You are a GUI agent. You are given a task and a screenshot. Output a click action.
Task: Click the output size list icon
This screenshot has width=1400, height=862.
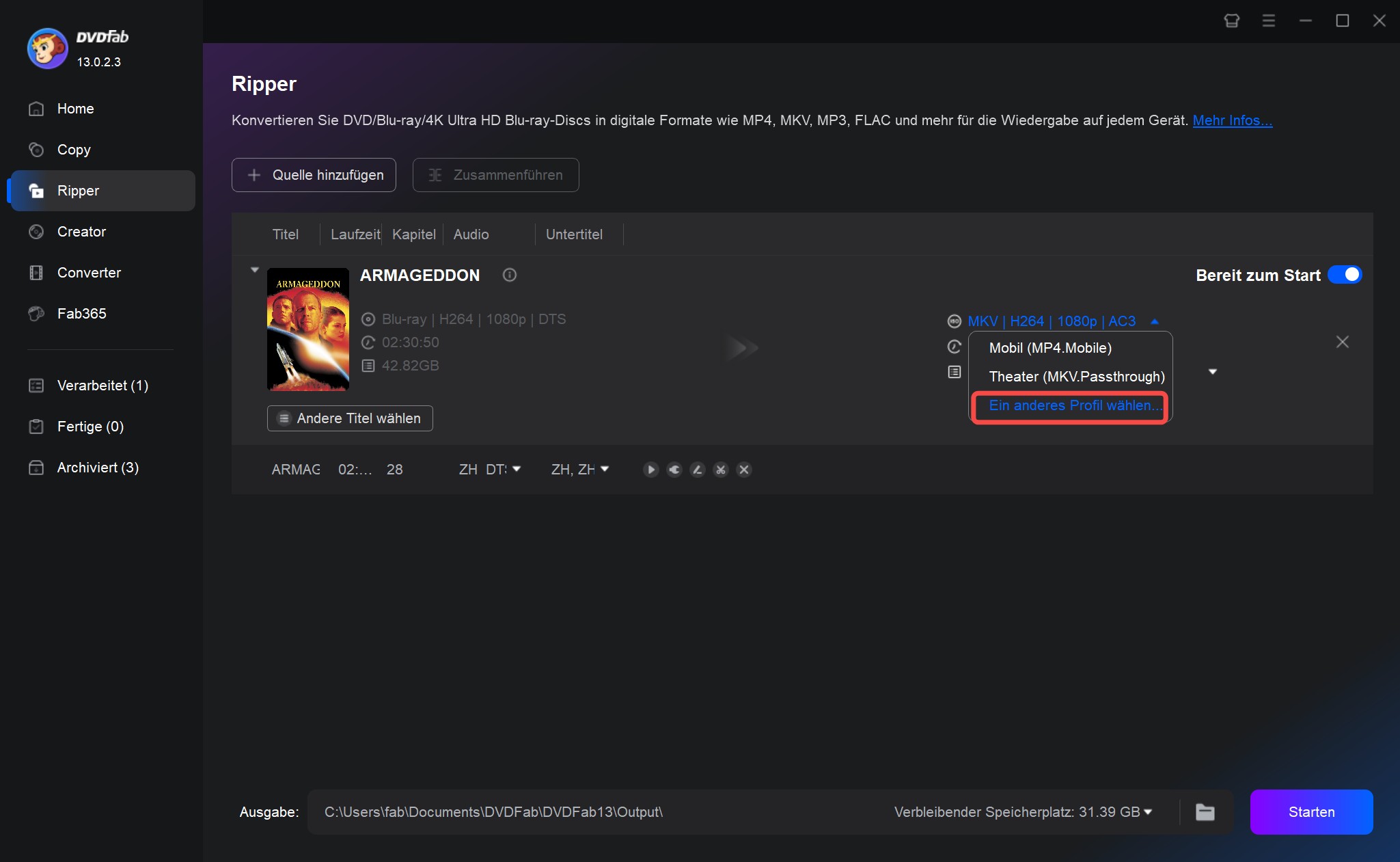tap(955, 372)
